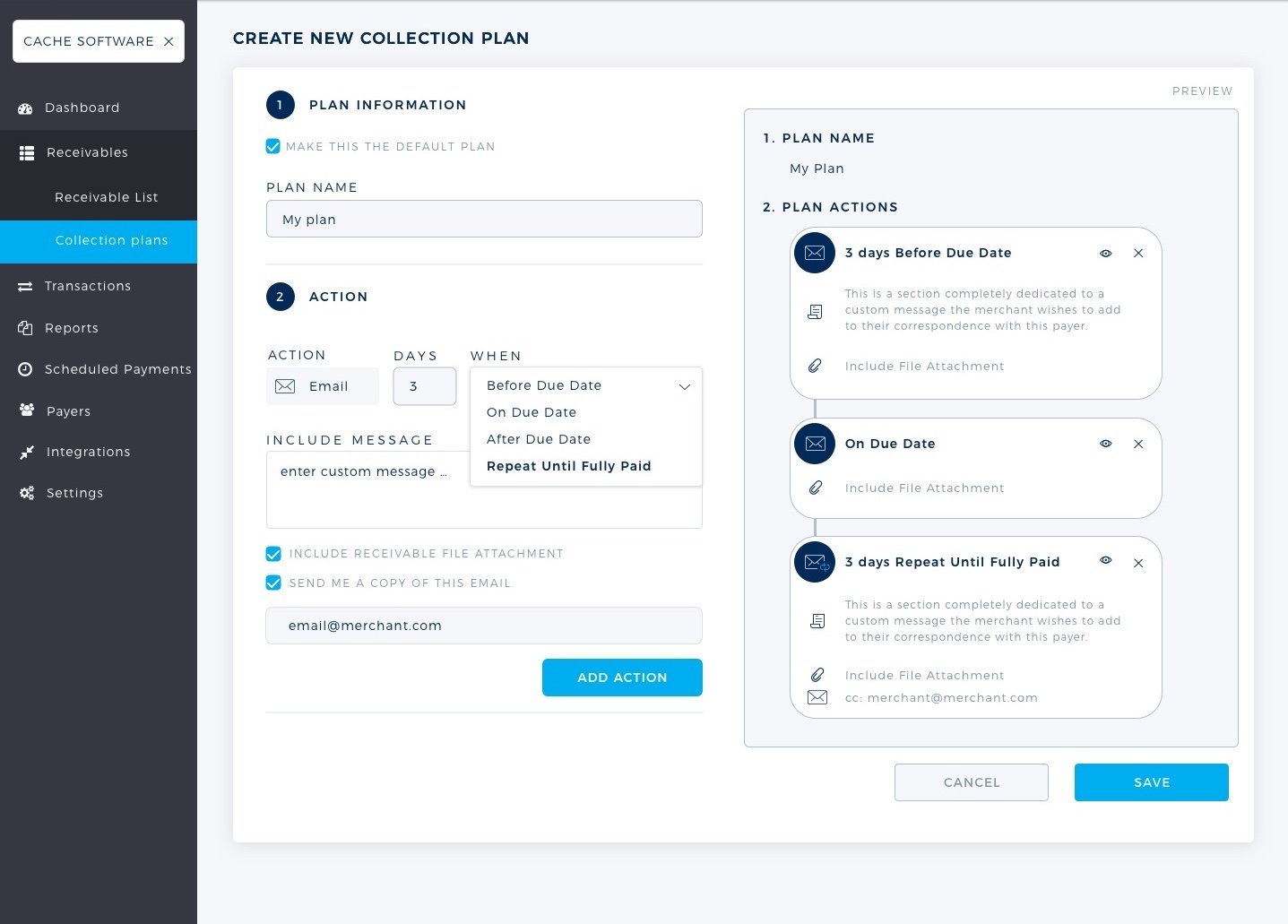Image resolution: width=1288 pixels, height=924 pixels.
Task: Uncheck 'Make this the default plan'
Action: [273, 146]
